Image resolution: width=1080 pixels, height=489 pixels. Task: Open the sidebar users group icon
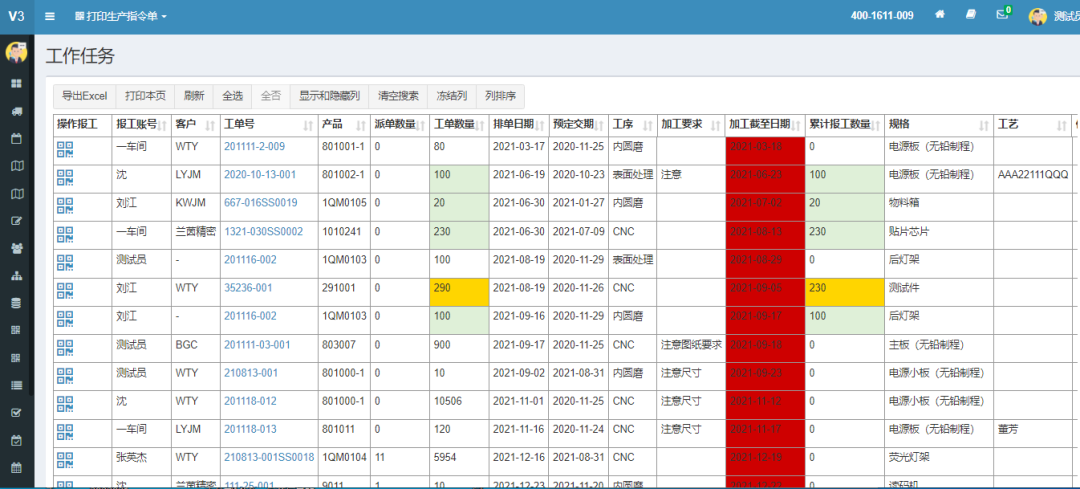17,248
